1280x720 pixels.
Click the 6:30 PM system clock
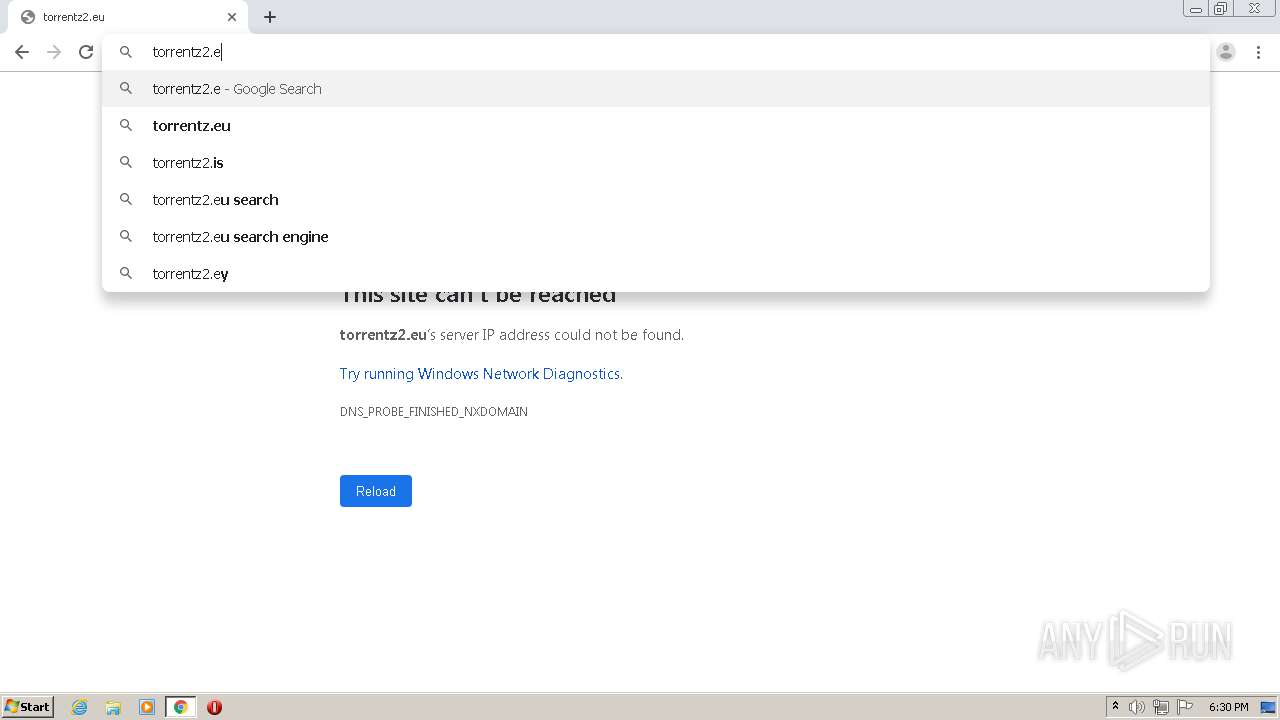[1228, 707]
